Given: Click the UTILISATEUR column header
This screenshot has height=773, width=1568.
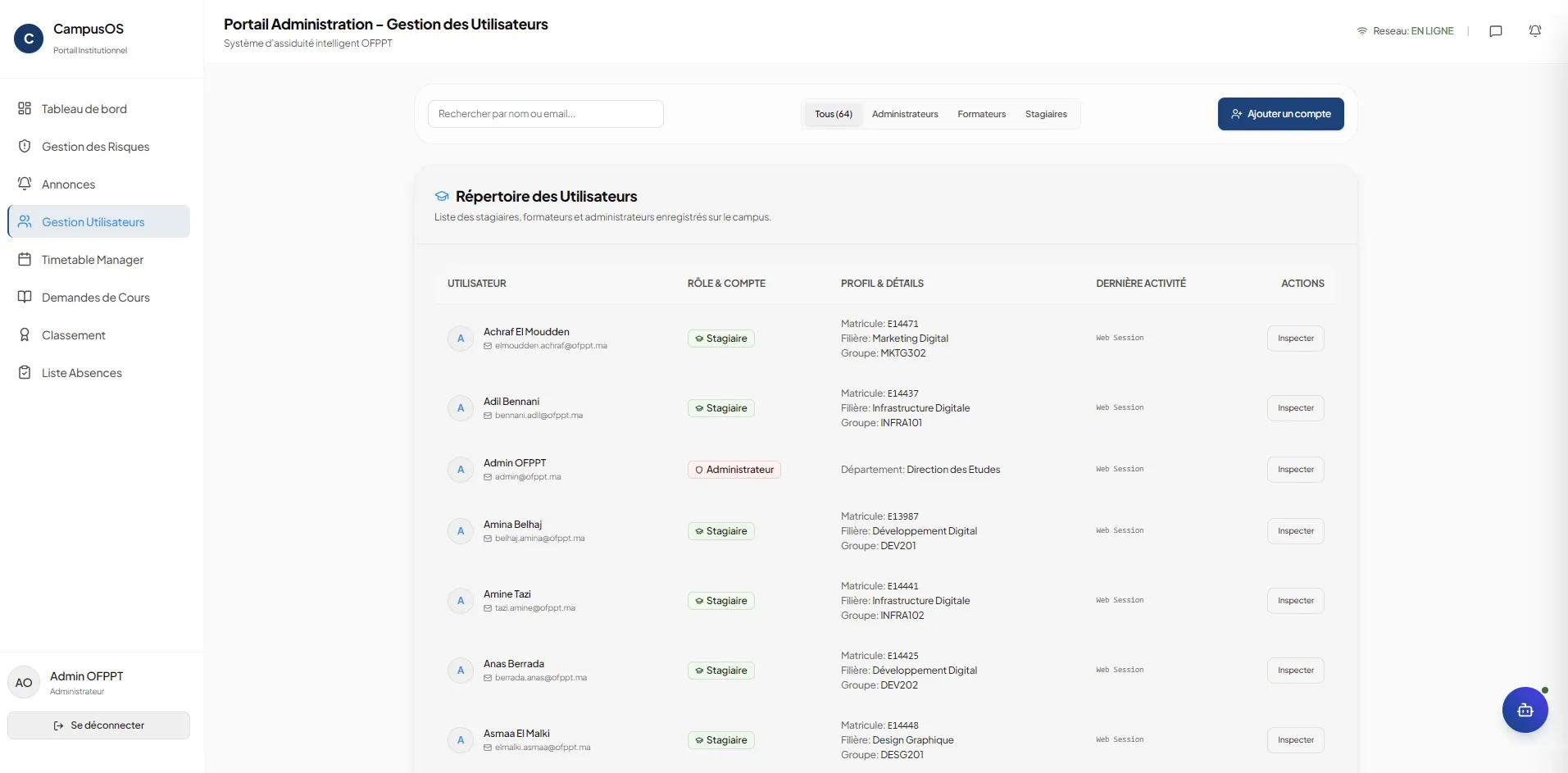Looking at the screenshot, I should (477, 284).
